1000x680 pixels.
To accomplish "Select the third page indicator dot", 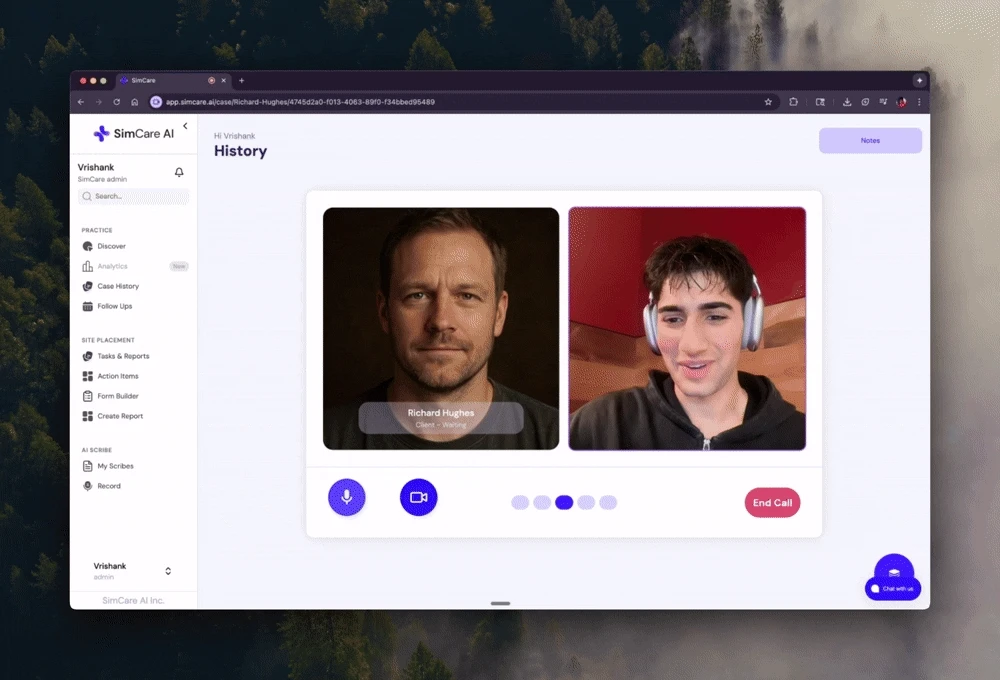I will 564,502.
